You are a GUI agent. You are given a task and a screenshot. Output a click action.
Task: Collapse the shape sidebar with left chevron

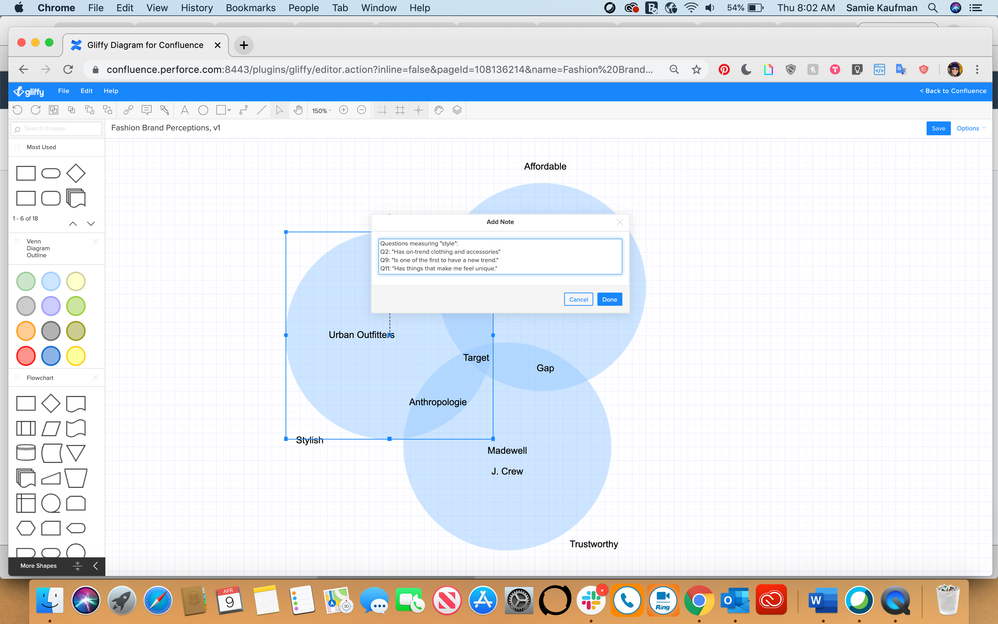pos(95,565)
